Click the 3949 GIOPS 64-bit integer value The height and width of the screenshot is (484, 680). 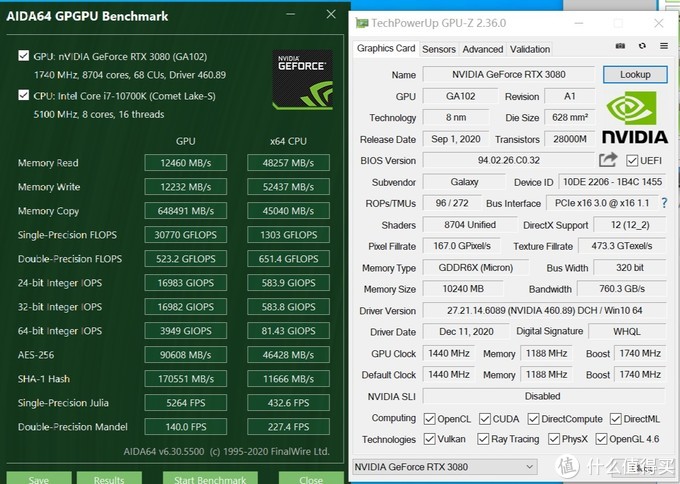(186, 331)
